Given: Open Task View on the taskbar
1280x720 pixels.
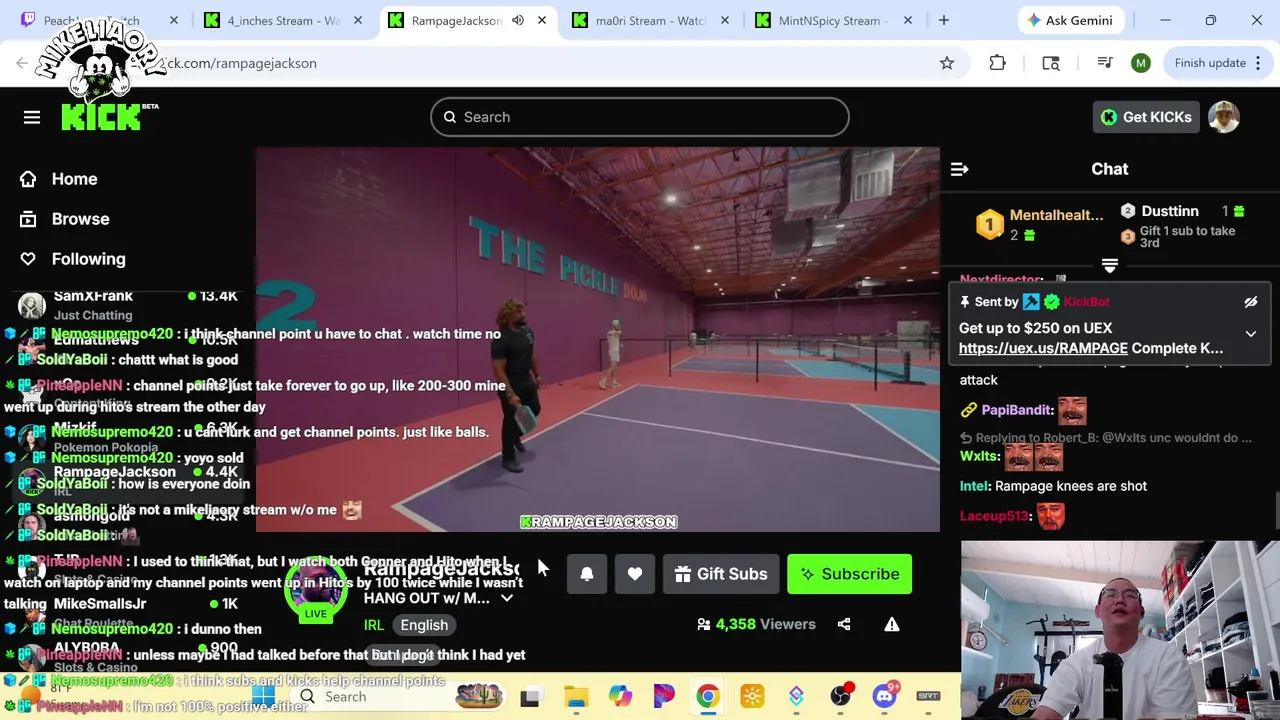Looking at the screenshot, I should [x=530, y=697].
